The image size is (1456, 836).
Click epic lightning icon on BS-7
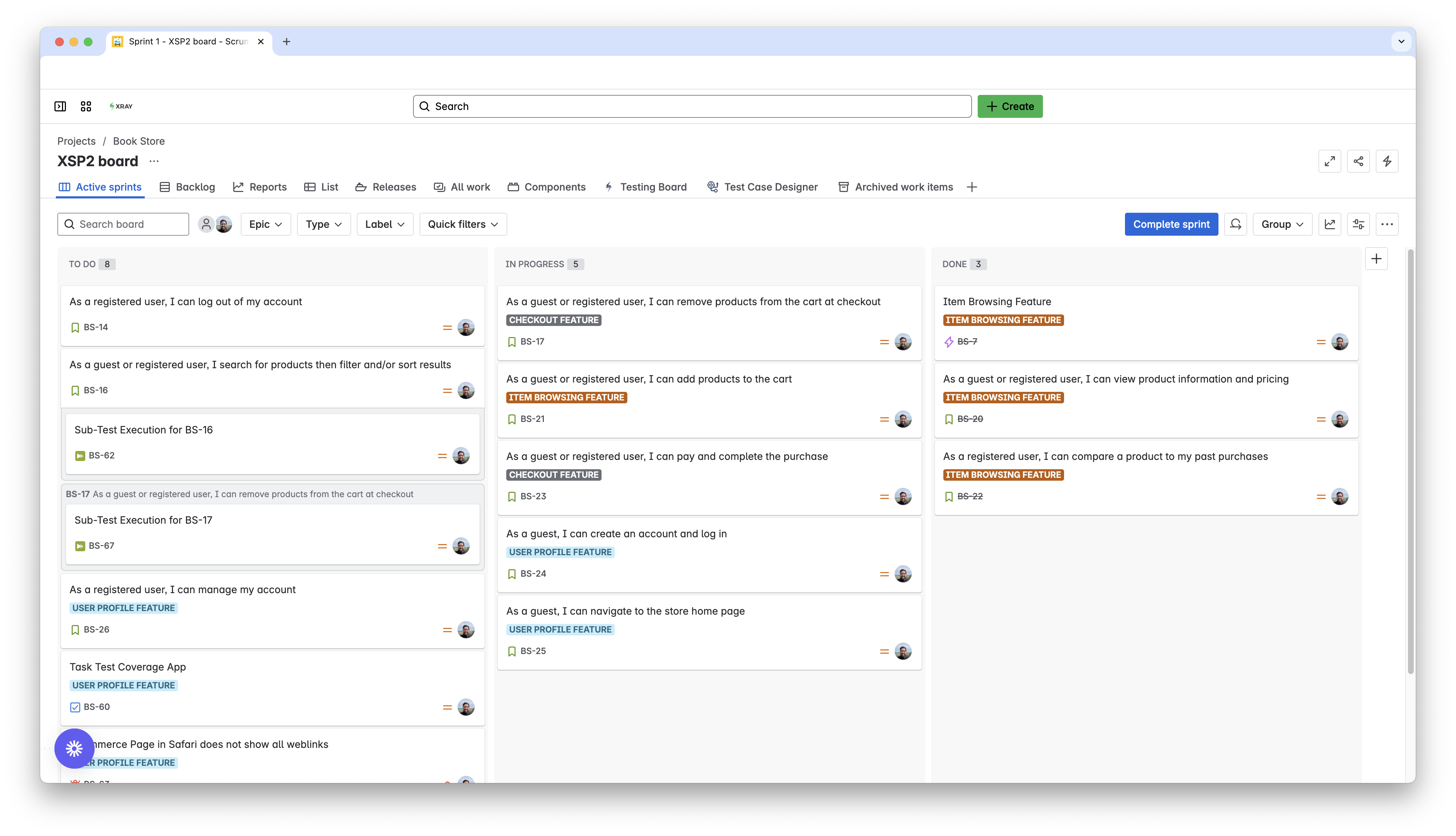pyautogui.click(x=948, y=342)
